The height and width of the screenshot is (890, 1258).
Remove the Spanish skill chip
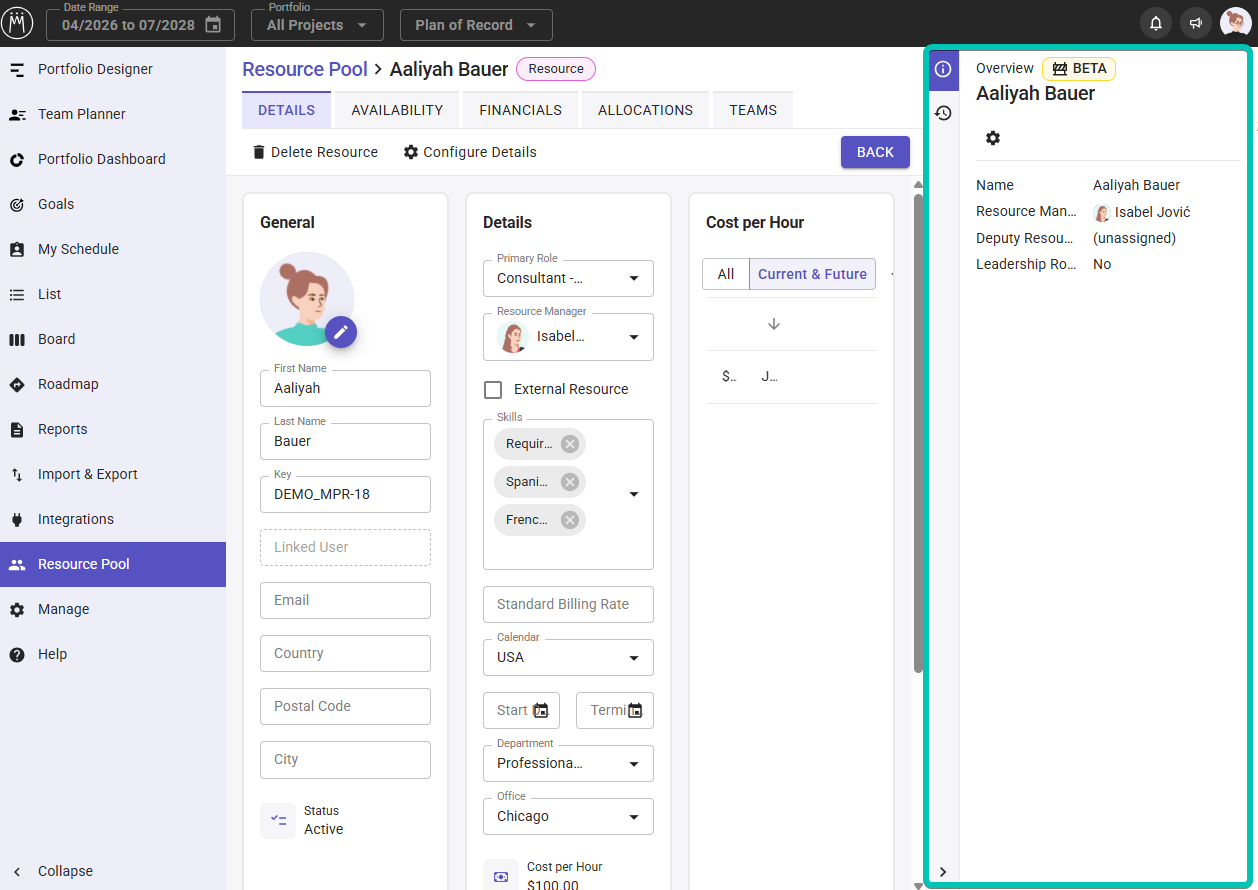pos(570,482)
